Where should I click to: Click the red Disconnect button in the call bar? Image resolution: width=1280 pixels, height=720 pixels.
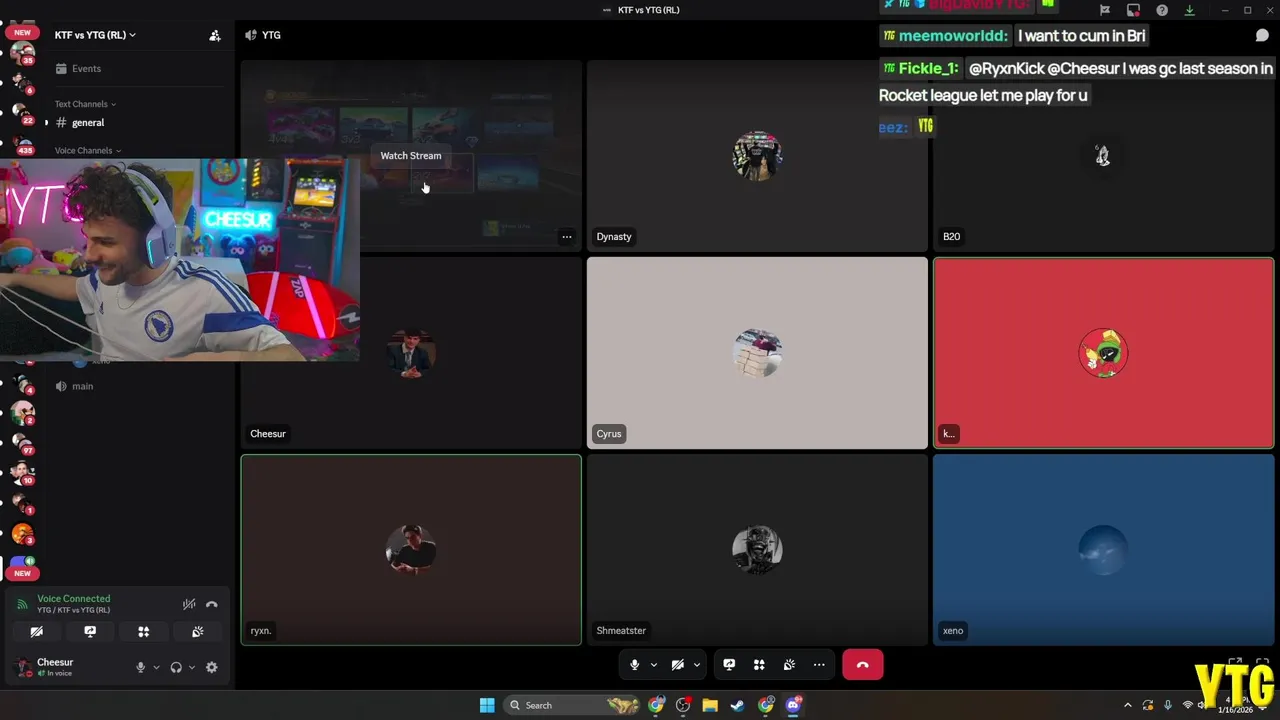tap(862, 665)
